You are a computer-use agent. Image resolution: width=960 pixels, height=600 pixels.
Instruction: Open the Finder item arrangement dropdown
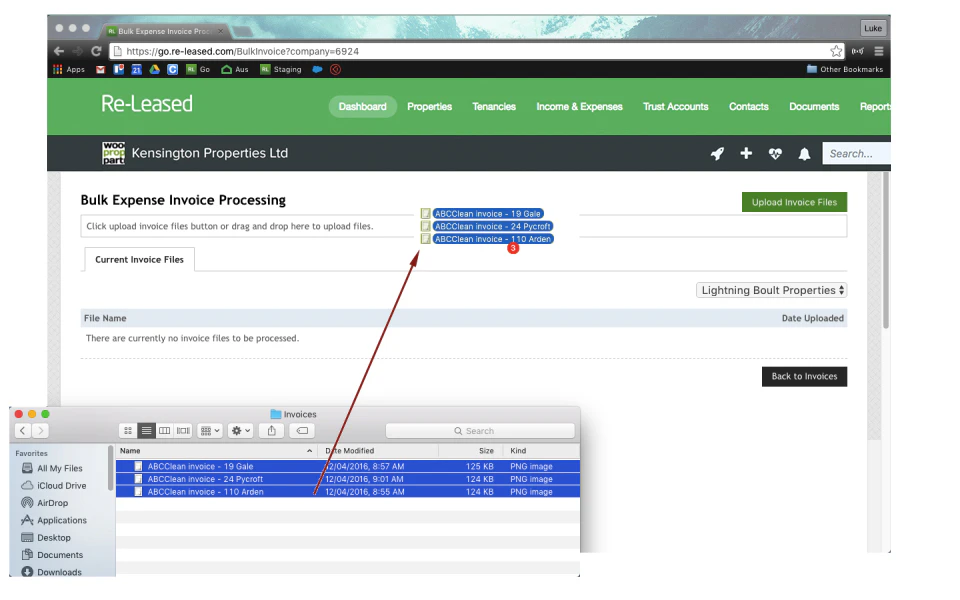tap(208, 430)
